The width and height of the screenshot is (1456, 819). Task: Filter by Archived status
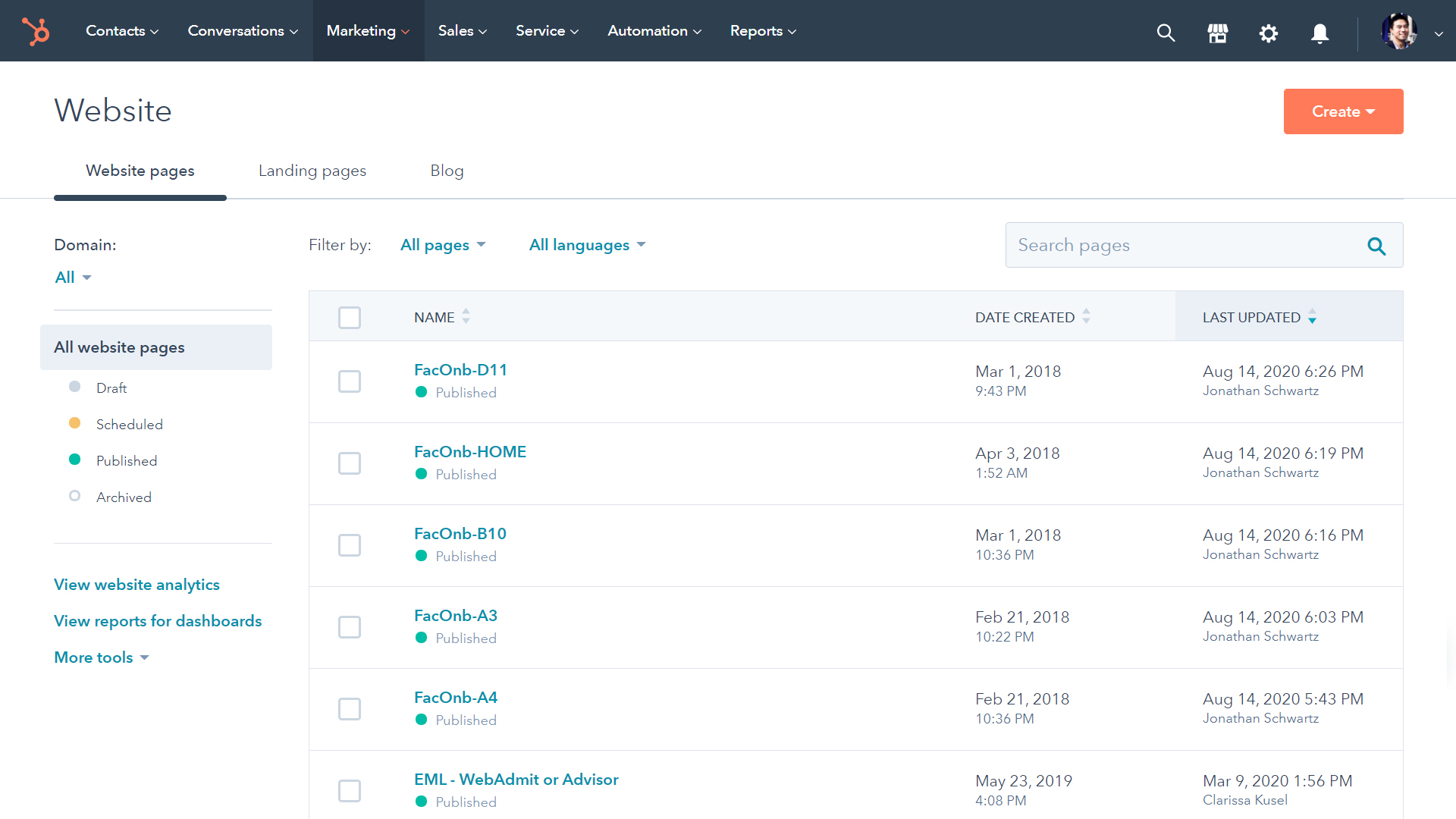[124, 497]
